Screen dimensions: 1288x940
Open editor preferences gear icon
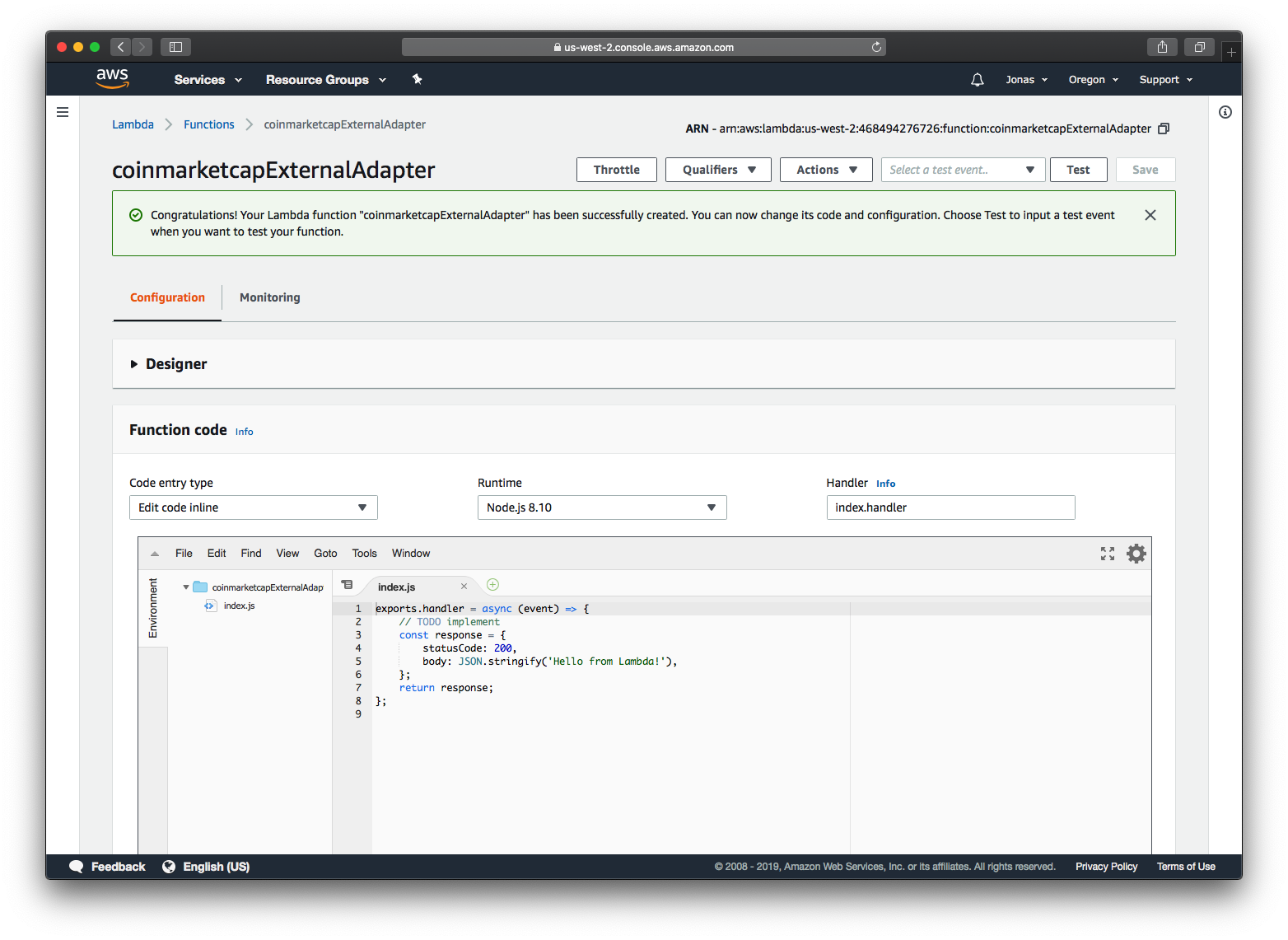pos(1136,554)
